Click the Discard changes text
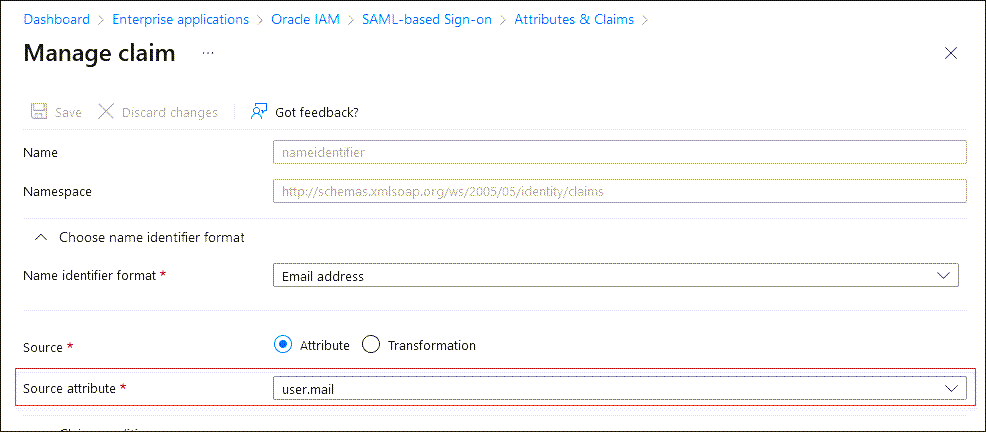986x432 pixels. (169, 112)
